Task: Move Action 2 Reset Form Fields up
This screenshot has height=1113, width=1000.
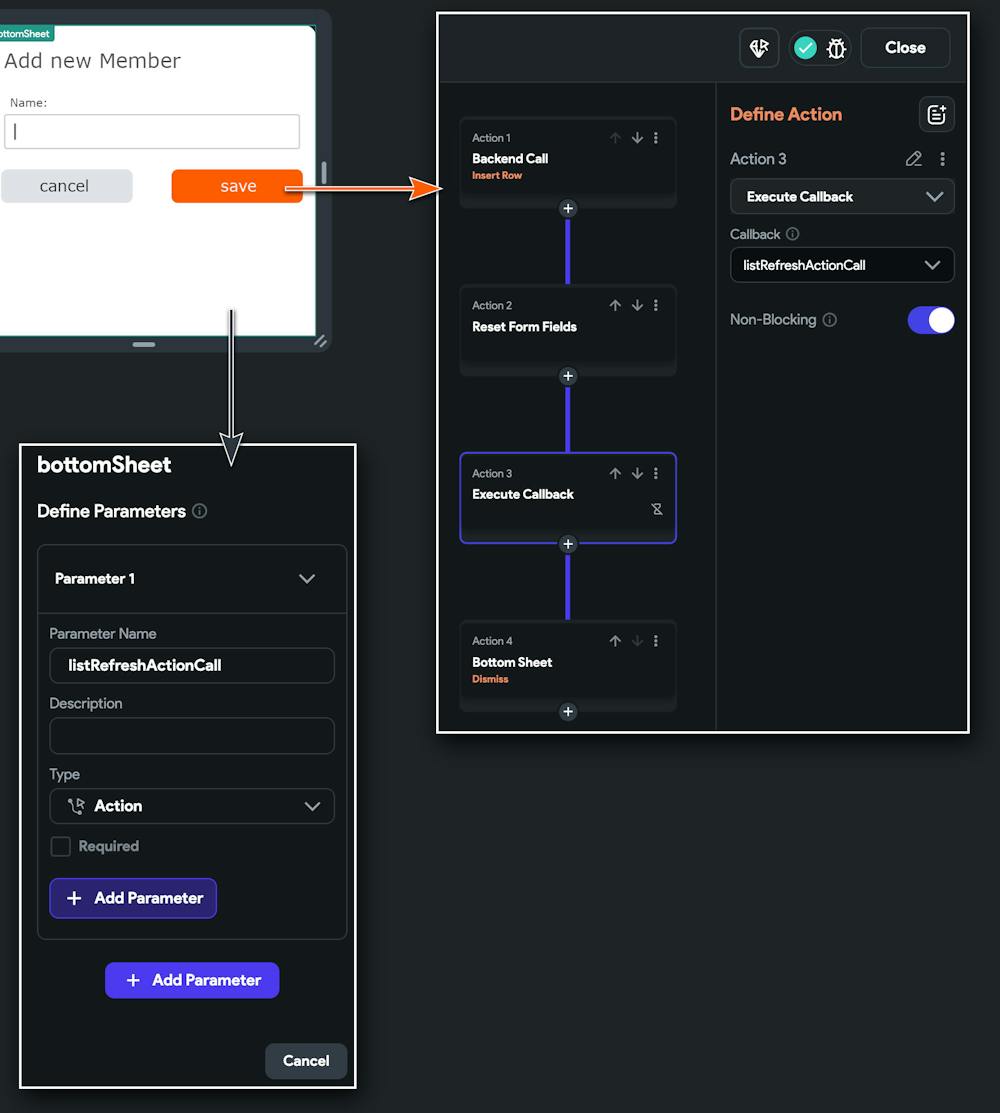Action: (615, 305)
